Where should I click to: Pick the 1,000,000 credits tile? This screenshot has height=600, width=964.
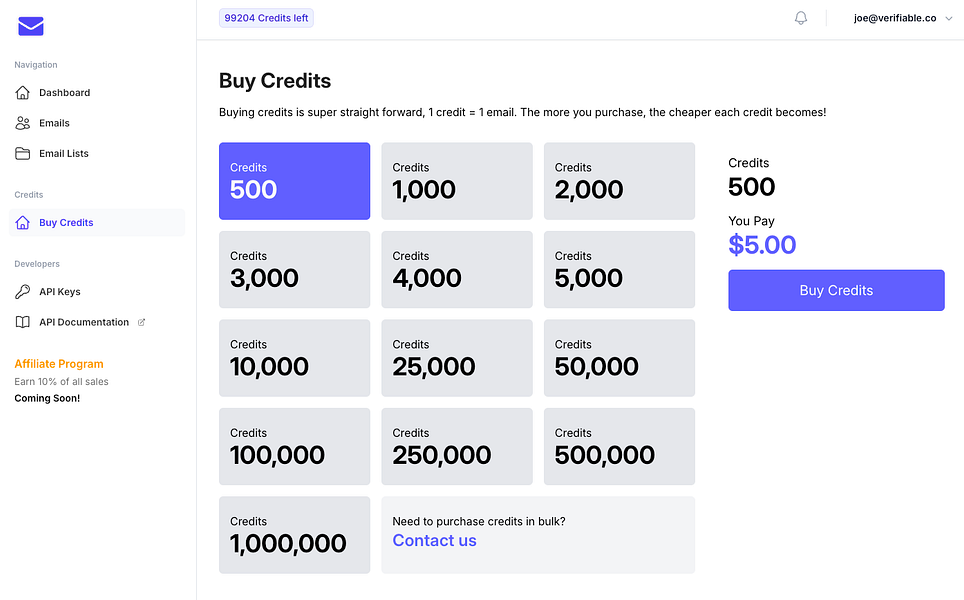tap(294, 535)
